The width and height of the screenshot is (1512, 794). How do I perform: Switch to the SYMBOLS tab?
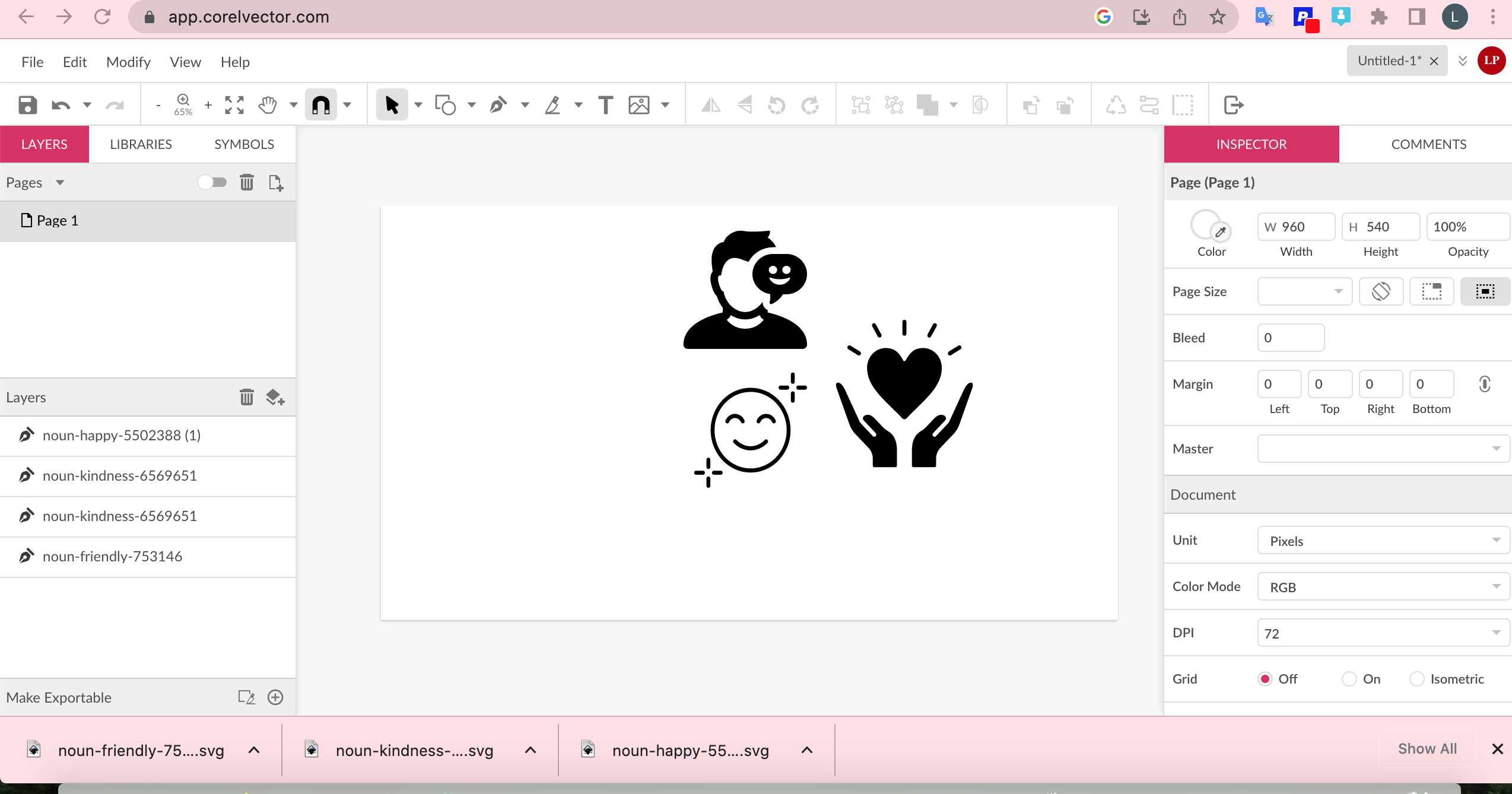244,144
